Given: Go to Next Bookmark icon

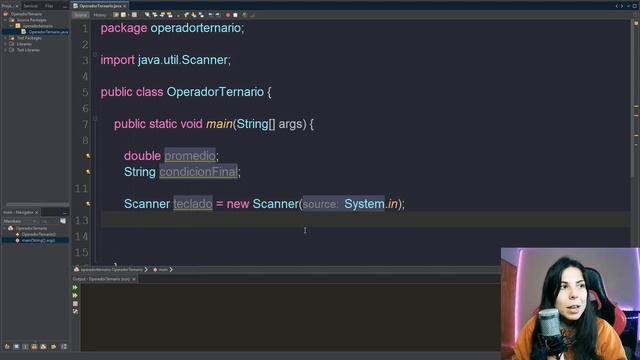Looking at the screenshot, I should click(x=193, y=15).
